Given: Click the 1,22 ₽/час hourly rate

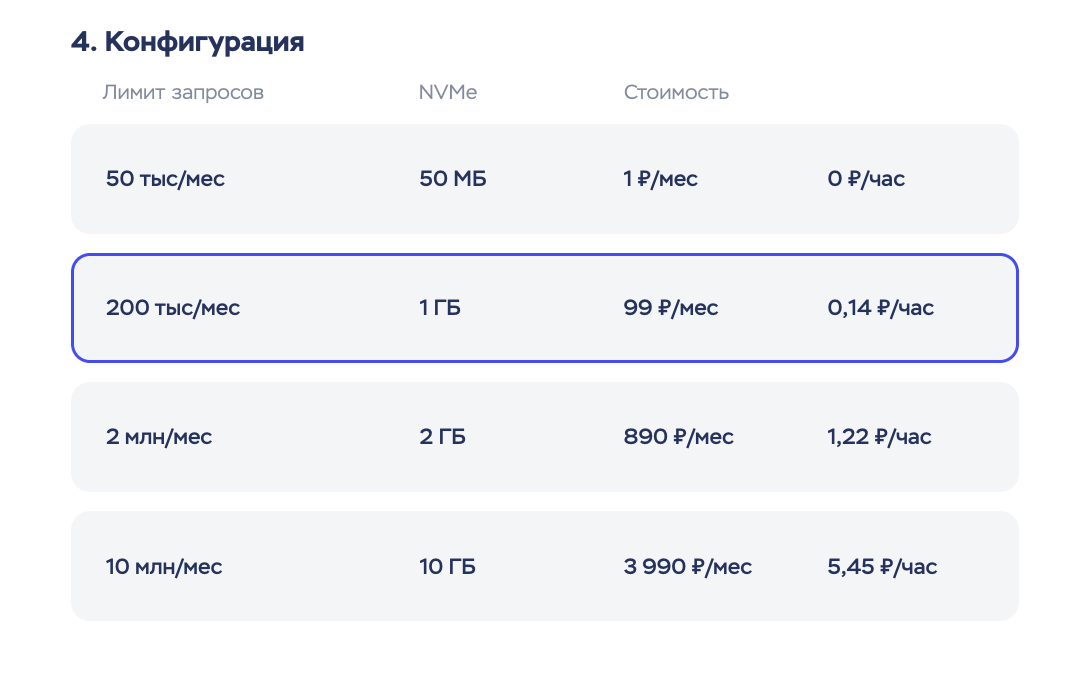Looking at the screenshot, I should (879, 437).
